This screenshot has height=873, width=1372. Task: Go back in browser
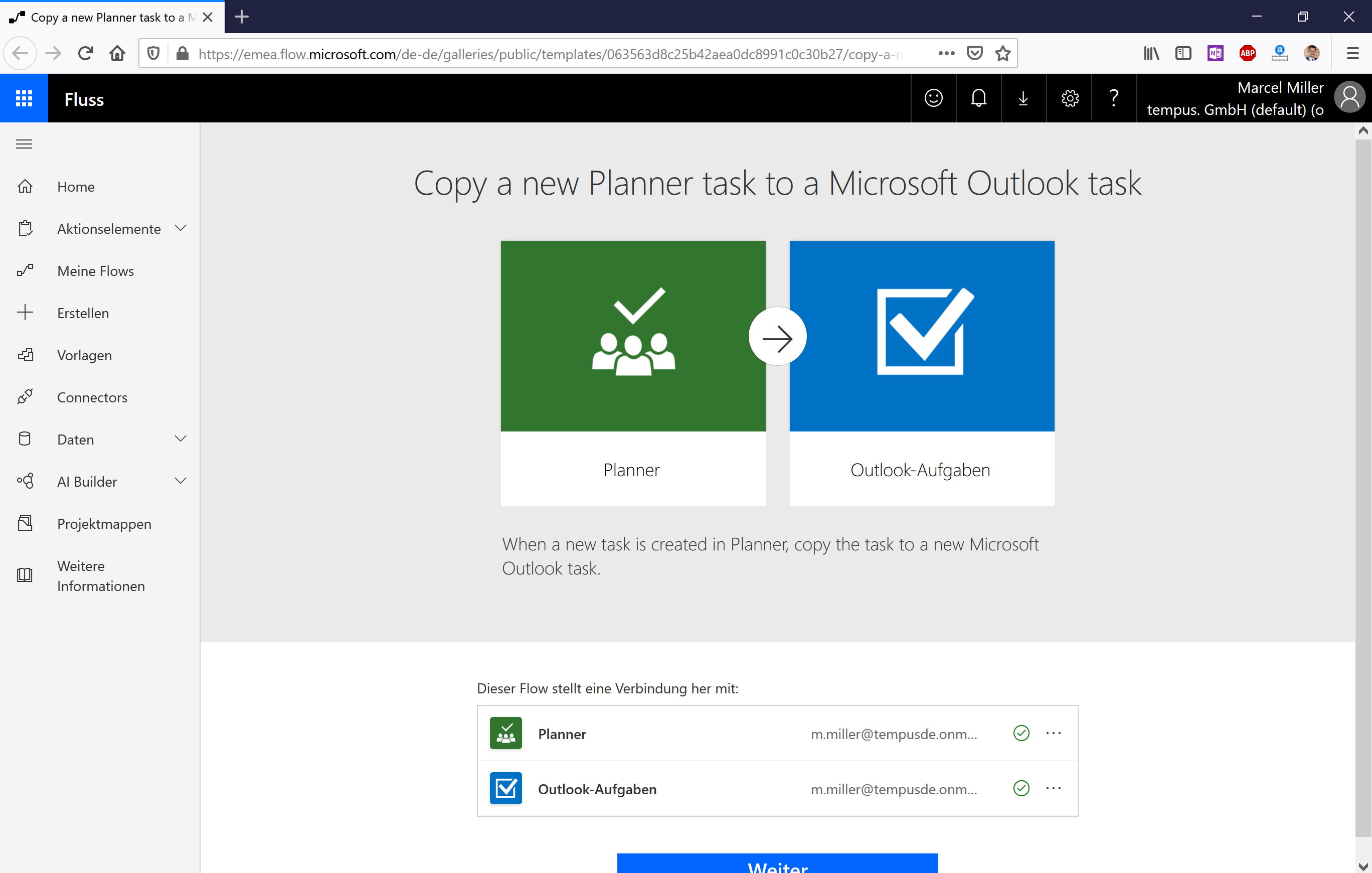(x=20, y=54)
